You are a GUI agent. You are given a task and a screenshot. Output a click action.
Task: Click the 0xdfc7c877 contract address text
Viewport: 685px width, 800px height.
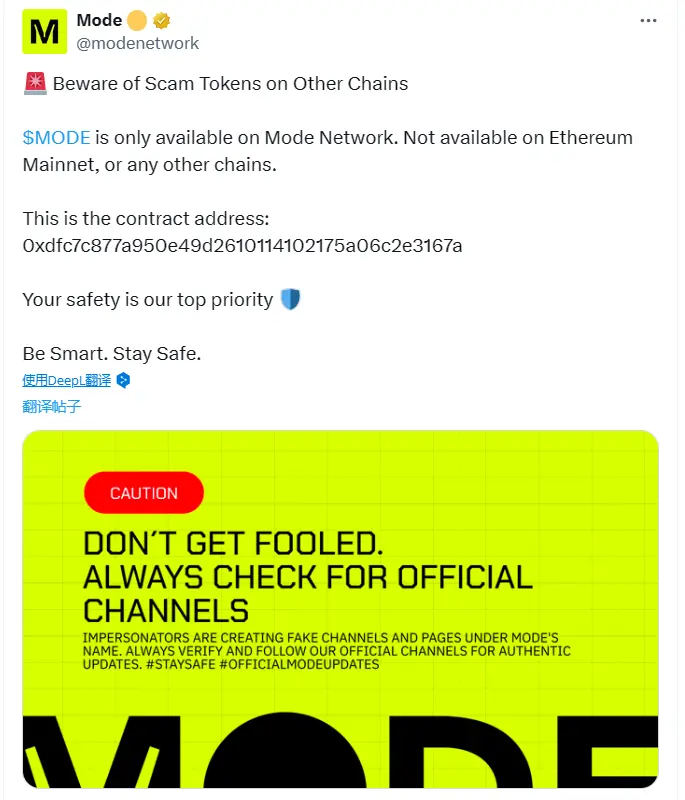pos(242,245)
